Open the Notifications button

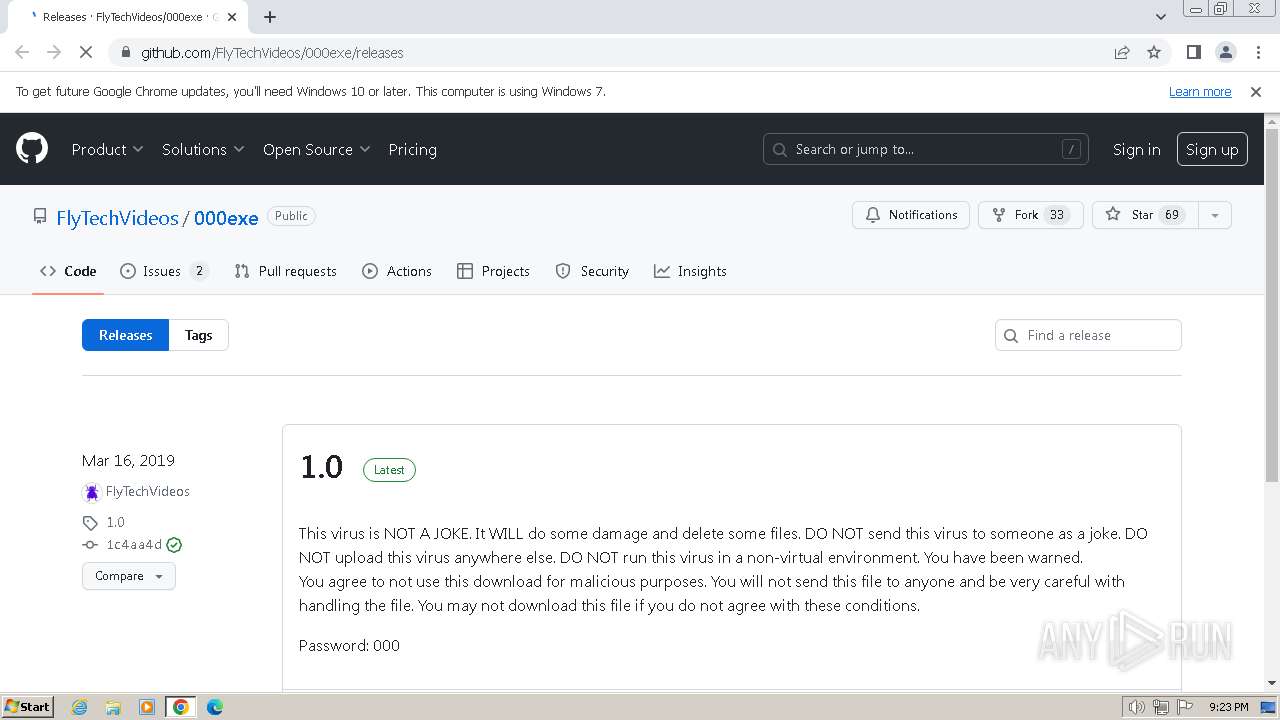[911, 215]
